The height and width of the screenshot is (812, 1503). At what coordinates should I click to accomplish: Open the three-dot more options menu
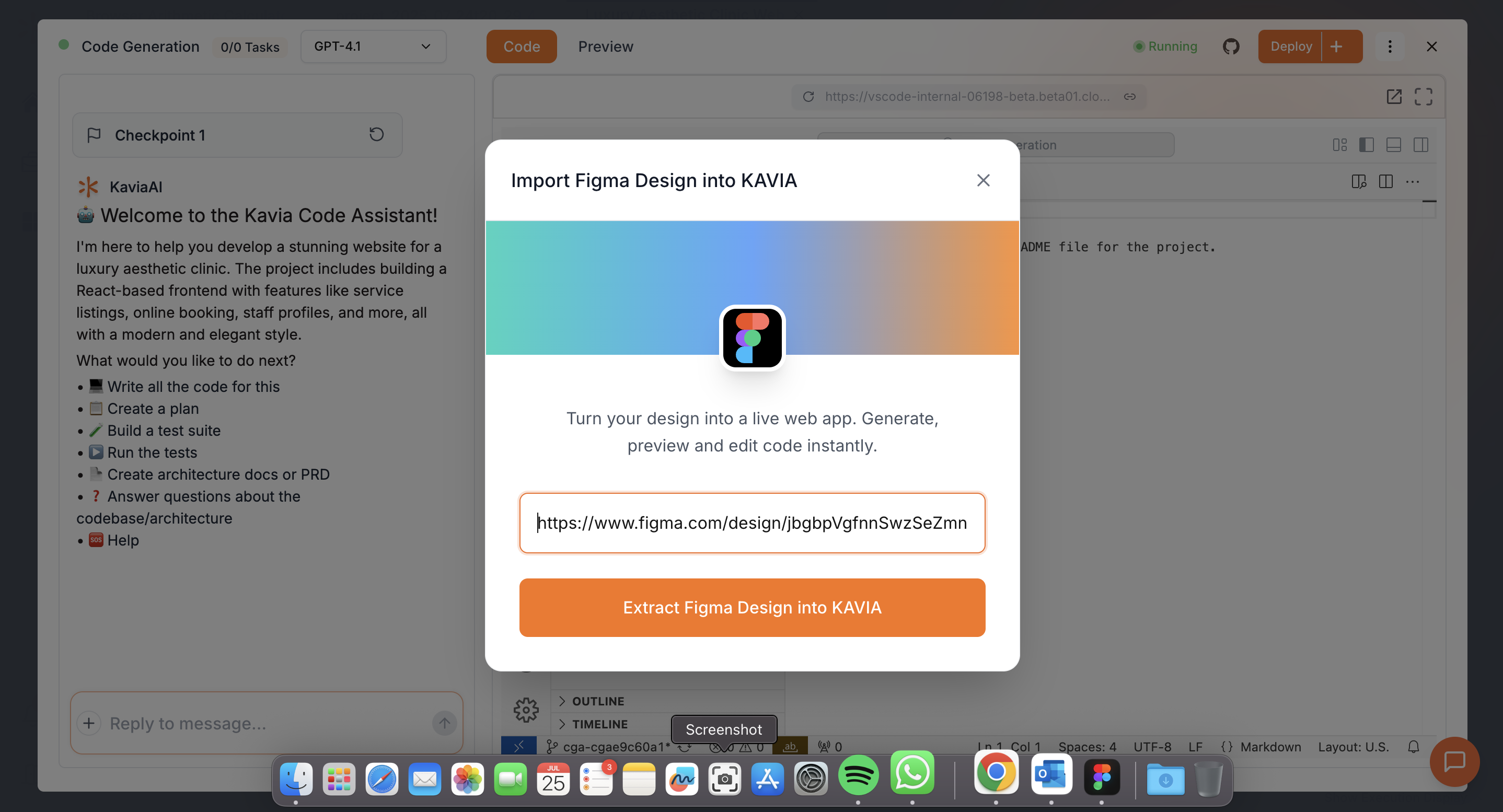[1390, 46]
